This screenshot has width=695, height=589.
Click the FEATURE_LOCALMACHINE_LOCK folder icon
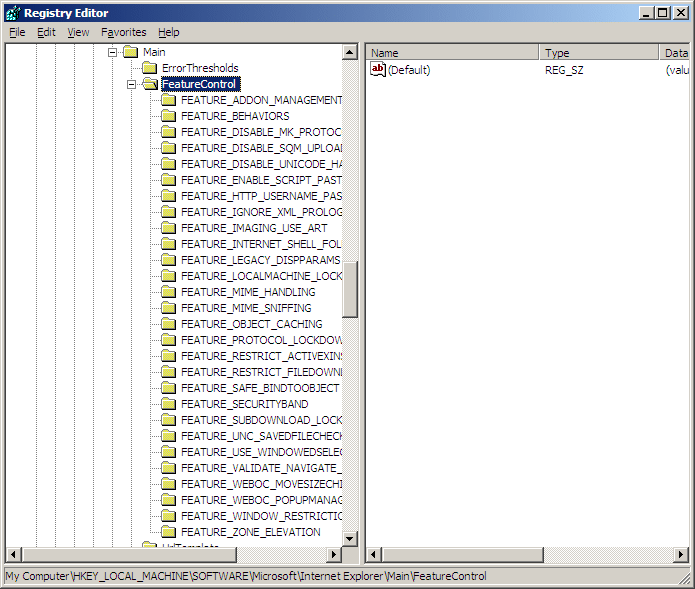pyautogui.click(x=169, y=276)
